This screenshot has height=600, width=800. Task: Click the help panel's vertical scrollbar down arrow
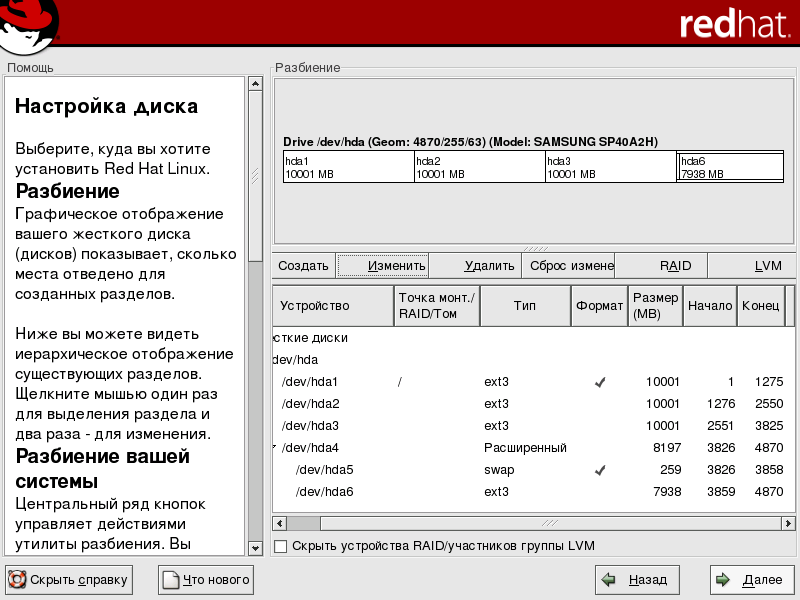click(255, 547)
